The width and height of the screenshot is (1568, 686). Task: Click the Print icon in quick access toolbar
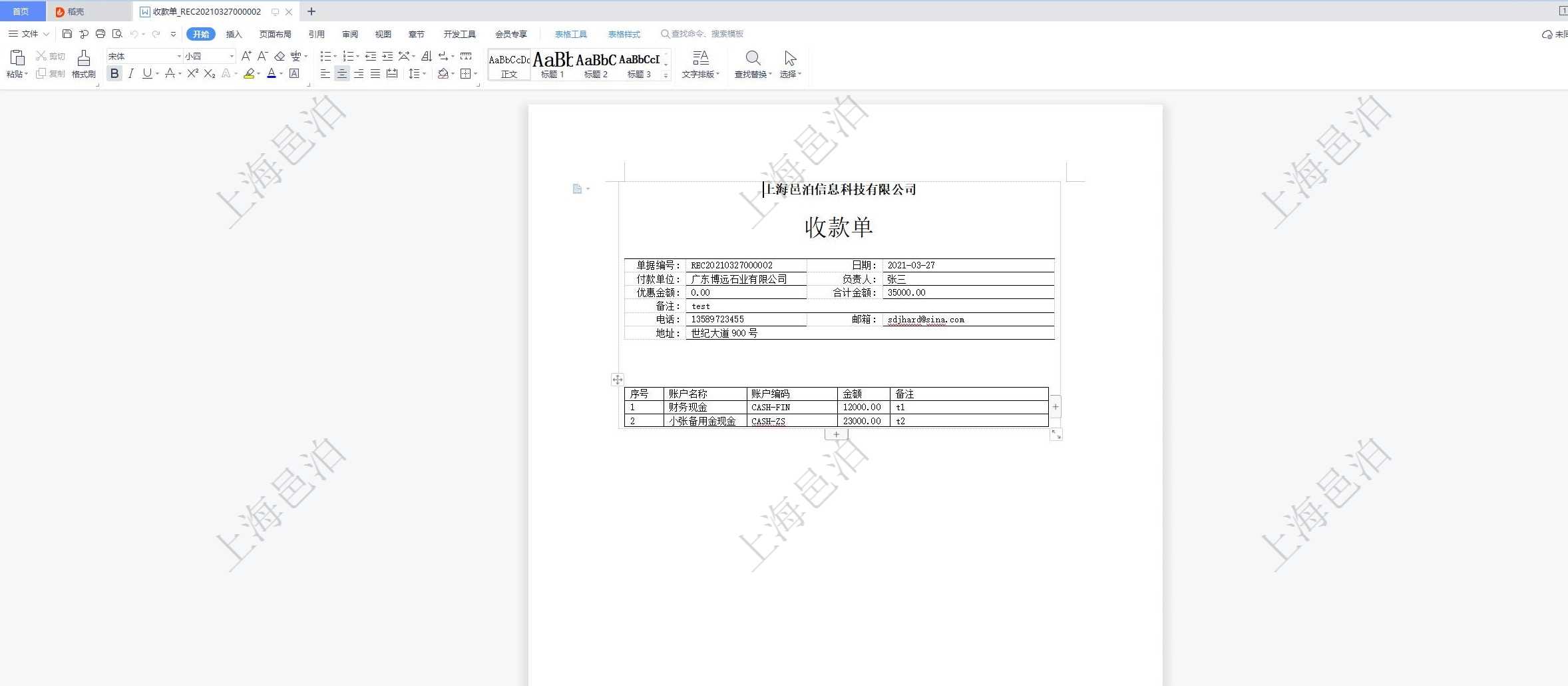[x=100, y=34]
